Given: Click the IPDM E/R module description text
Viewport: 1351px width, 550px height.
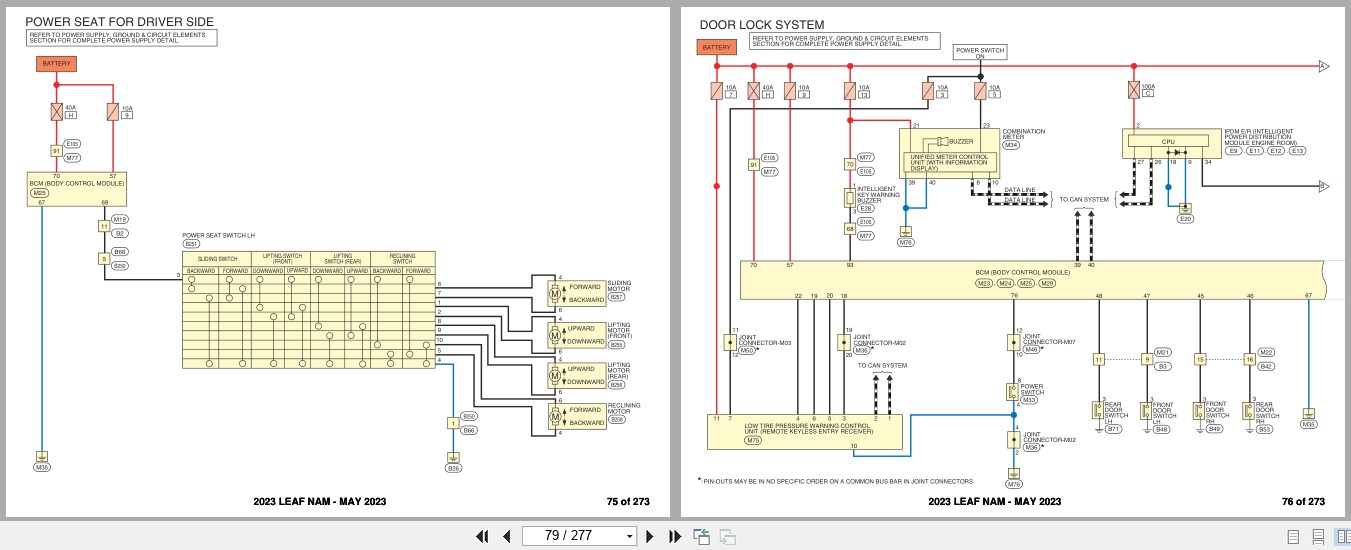Looking at the screenshot, I should (x=1264, y=137).
